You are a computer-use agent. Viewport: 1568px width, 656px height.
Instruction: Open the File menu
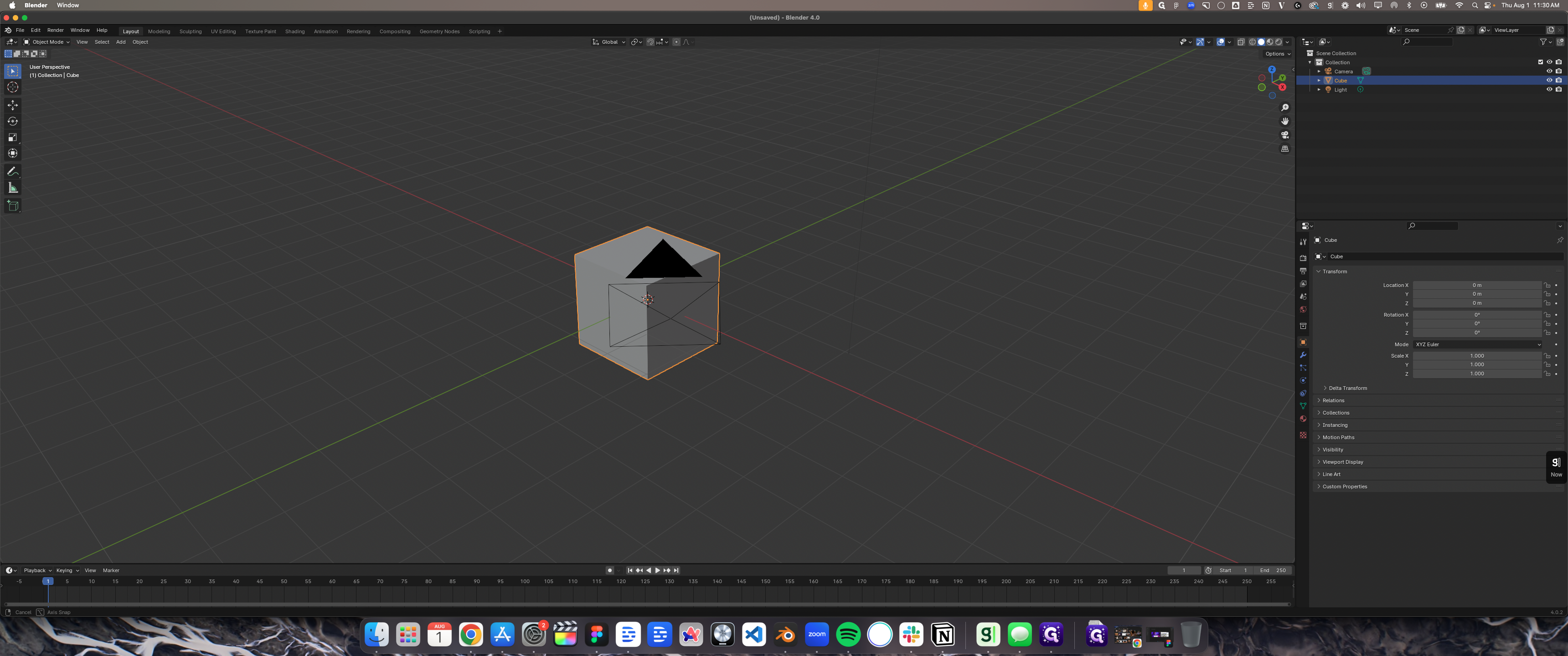tap(20, 30)
